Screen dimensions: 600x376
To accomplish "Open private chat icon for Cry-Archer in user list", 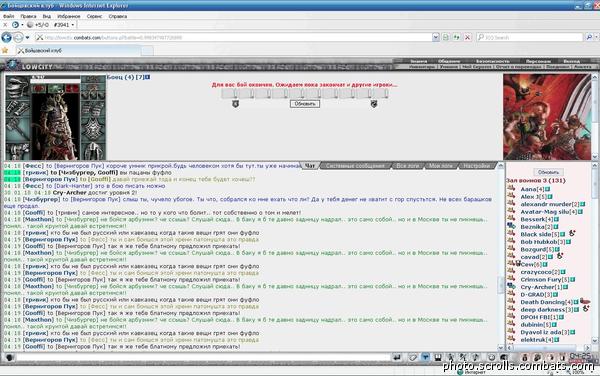I will pyautogui.click(x=511, y=286).
